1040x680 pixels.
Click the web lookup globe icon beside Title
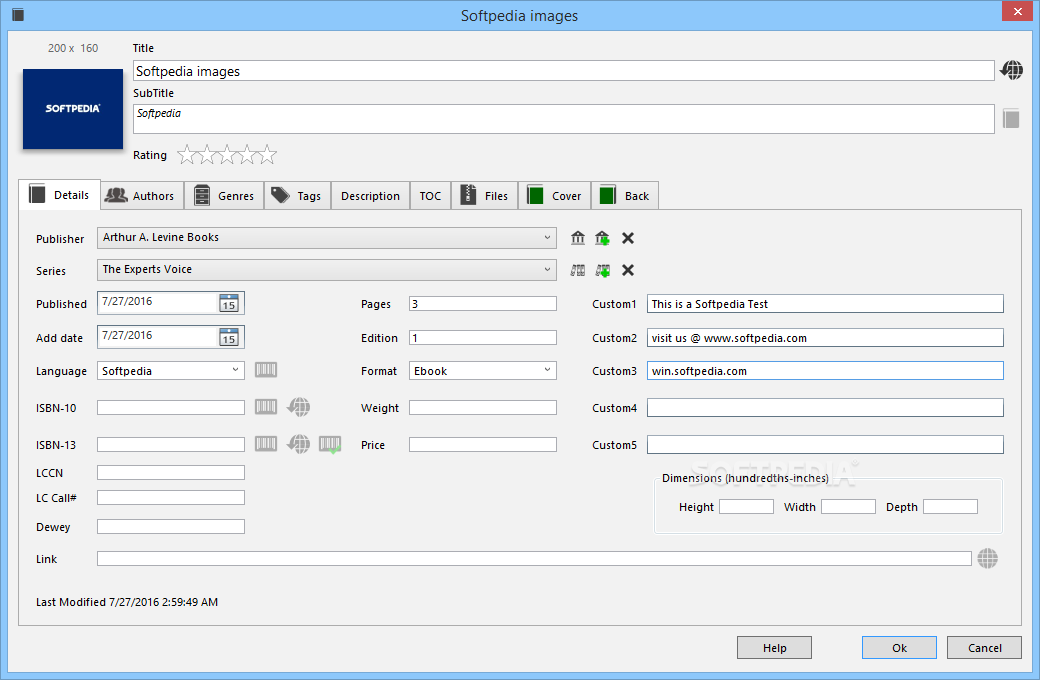point(1011,70)
